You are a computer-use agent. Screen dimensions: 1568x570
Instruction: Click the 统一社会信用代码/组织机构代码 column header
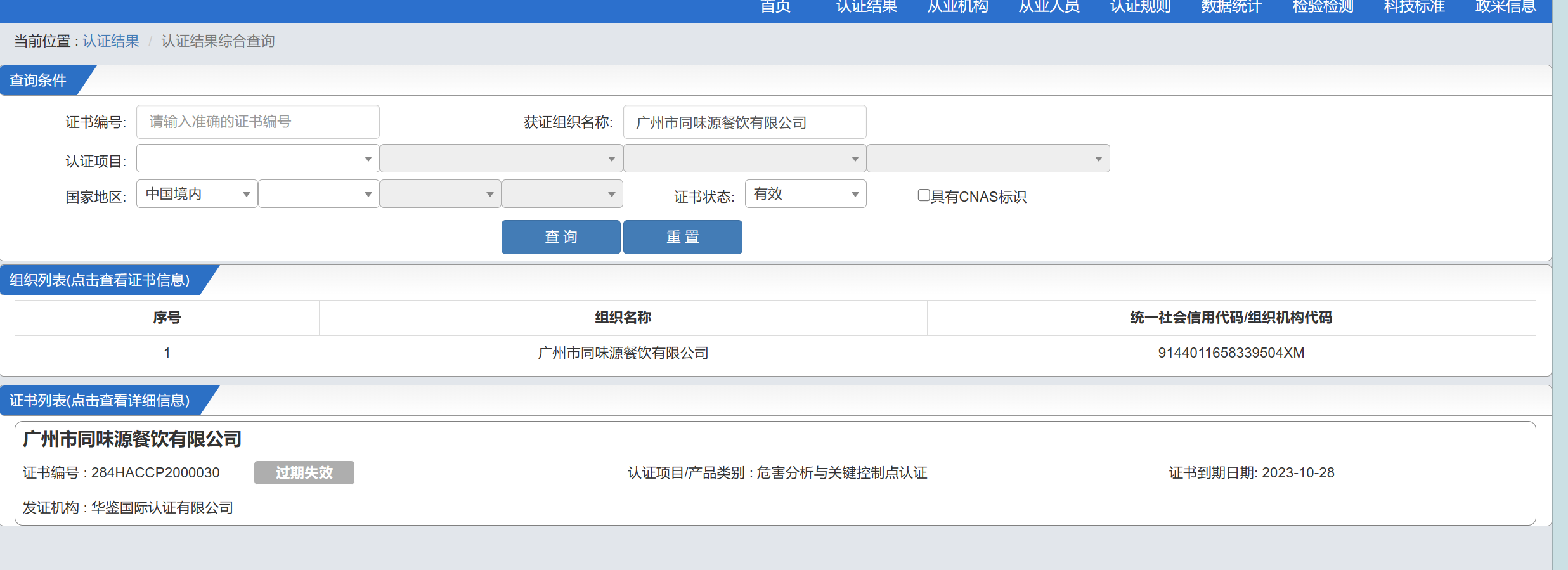pyautogui.click(x=1231, y=318)
